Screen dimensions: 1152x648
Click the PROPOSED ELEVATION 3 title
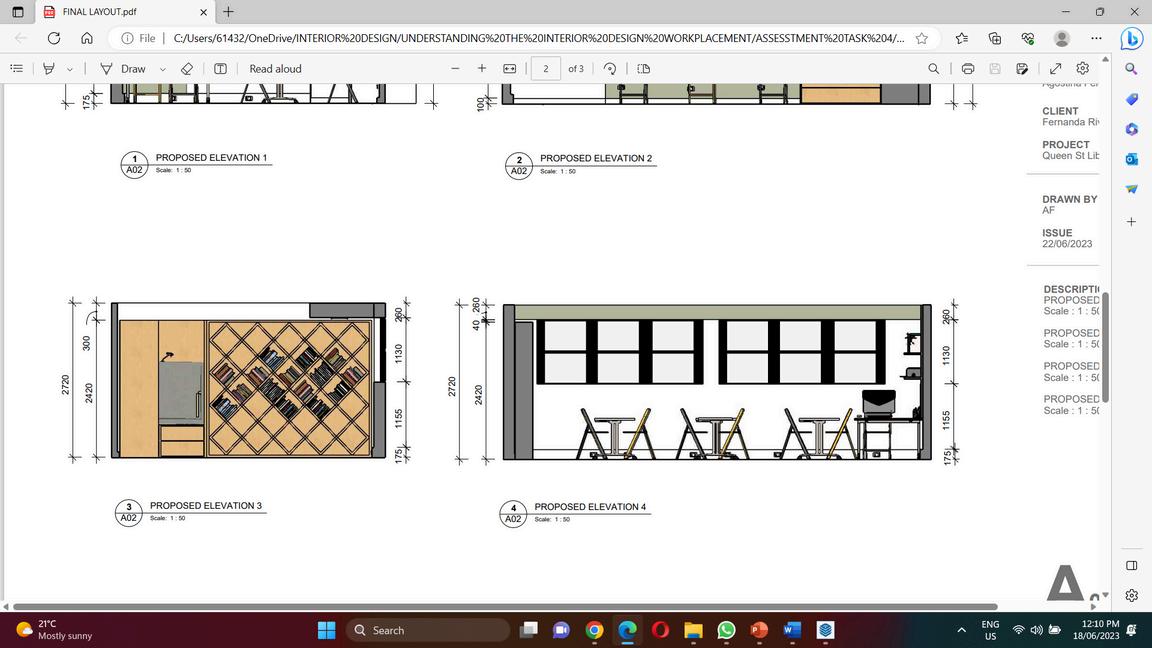[x=206, y=505]
